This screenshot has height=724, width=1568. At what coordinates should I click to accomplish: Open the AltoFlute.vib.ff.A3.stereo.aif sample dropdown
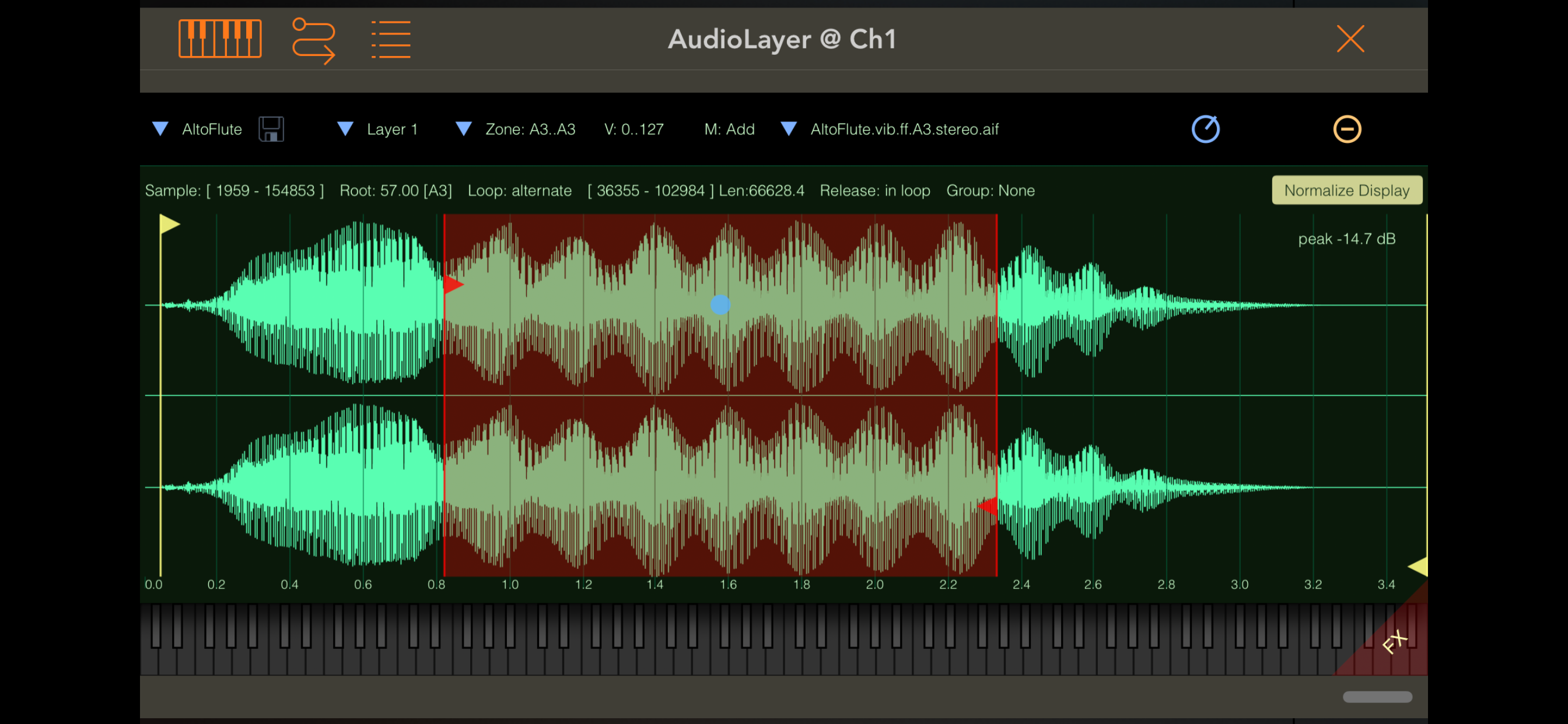pyautogui.click(x=789, y=129)
